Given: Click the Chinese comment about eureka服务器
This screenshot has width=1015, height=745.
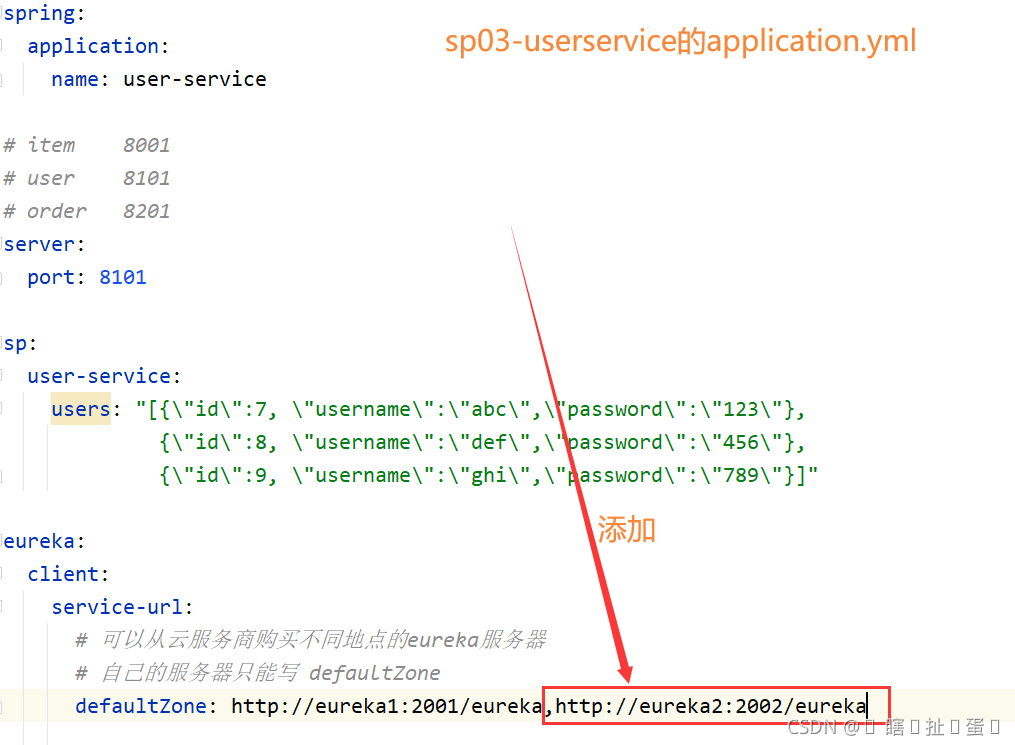Looking at the screenshot, I should point(311,640).
